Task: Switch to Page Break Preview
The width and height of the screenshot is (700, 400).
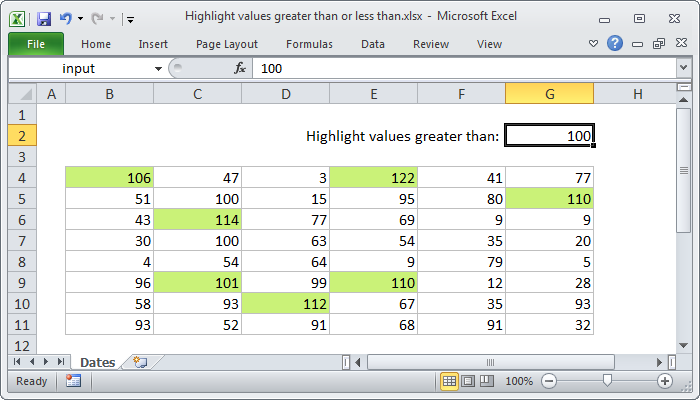Action: (x=486, y=381)
